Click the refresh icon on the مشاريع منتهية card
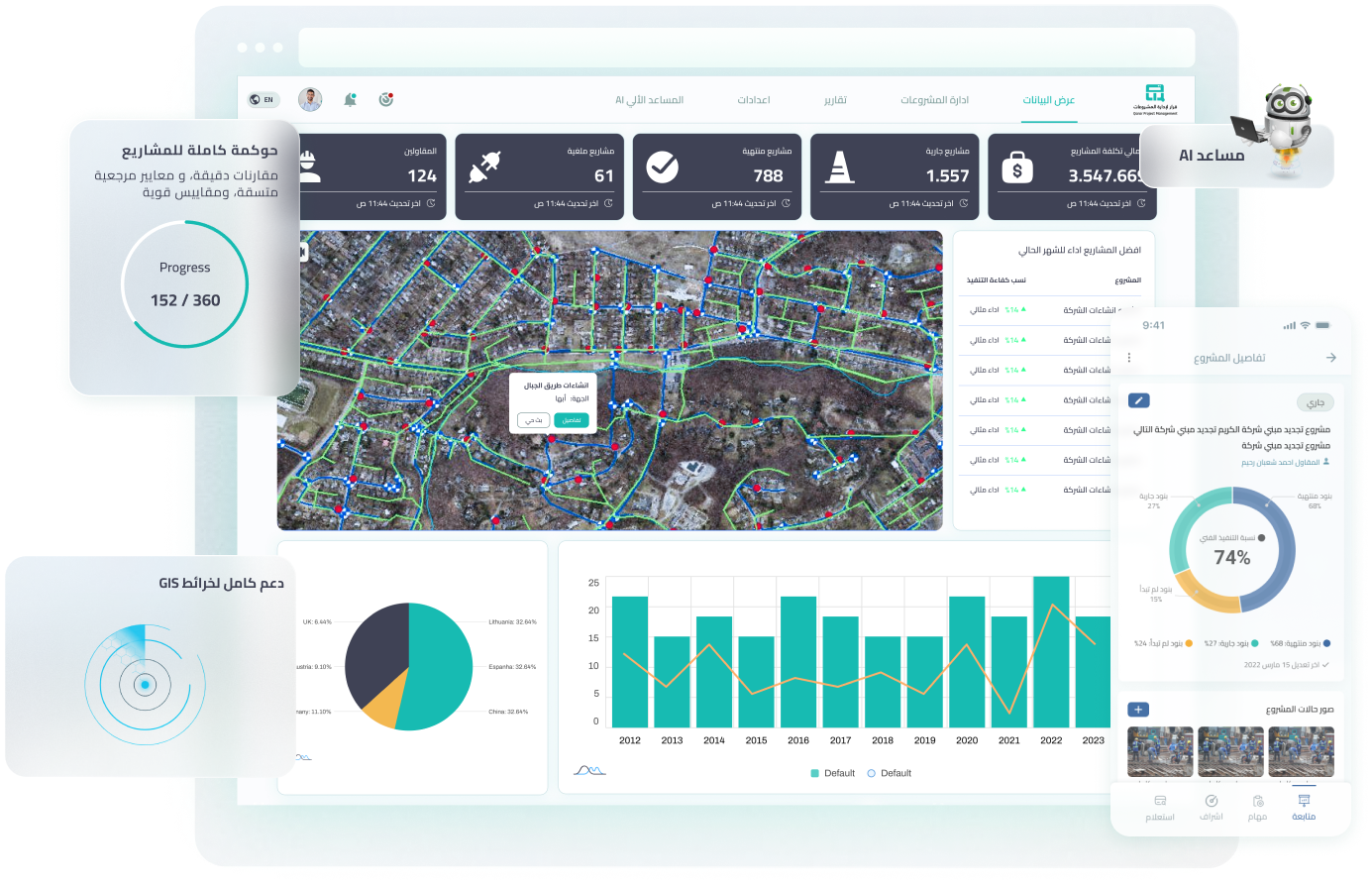The image size is (1372, 889). coord(786,203)
